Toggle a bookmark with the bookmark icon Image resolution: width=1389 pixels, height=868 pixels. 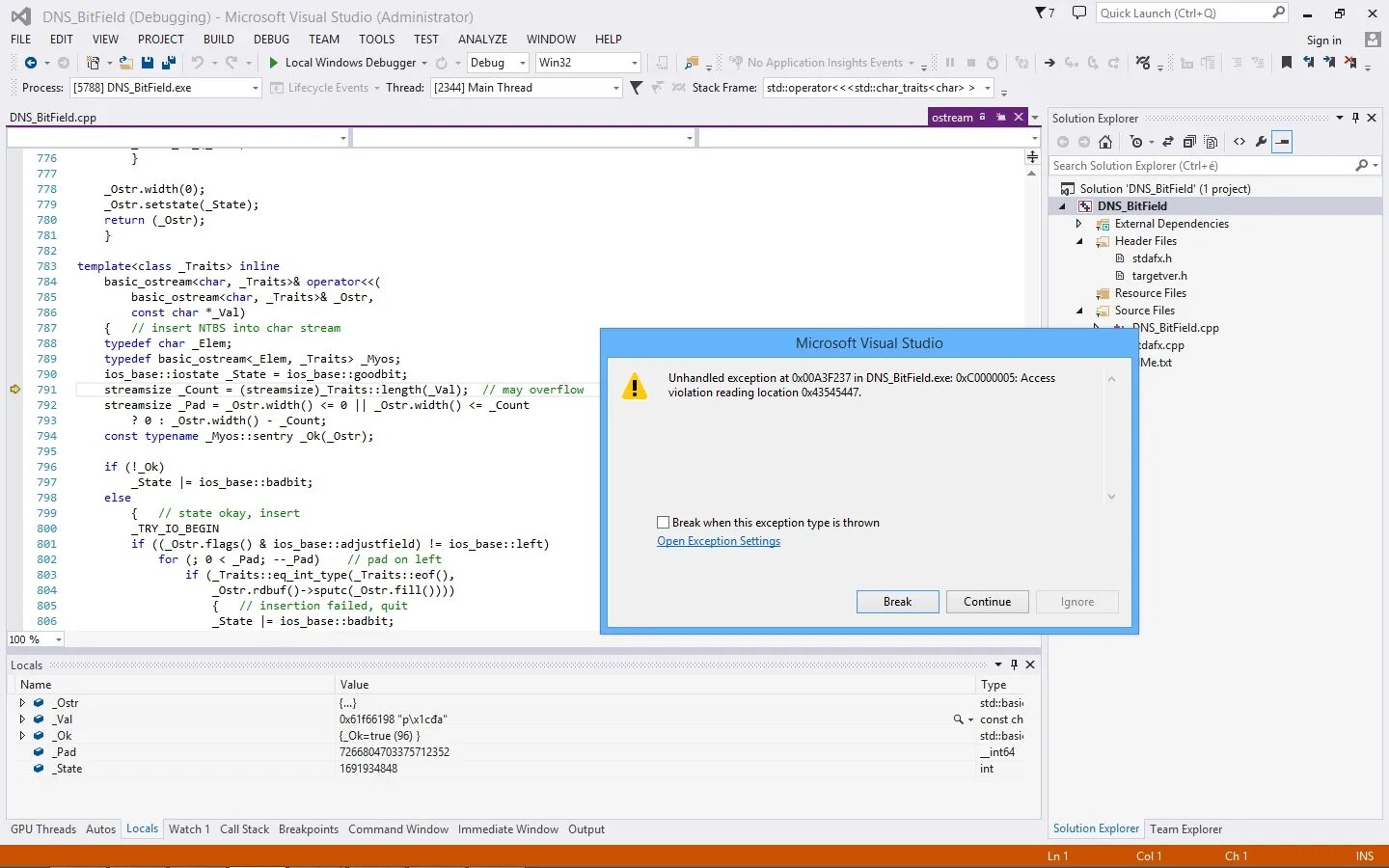tap(1286, 63)
